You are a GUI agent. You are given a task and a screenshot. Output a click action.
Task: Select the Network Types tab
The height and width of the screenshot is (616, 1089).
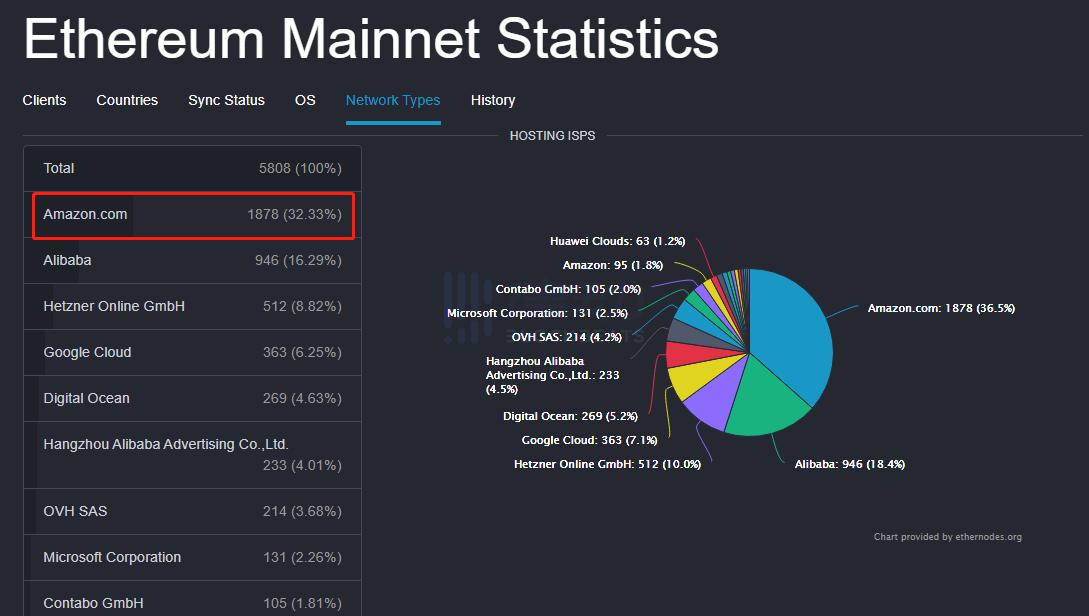(x=393, y=100)
